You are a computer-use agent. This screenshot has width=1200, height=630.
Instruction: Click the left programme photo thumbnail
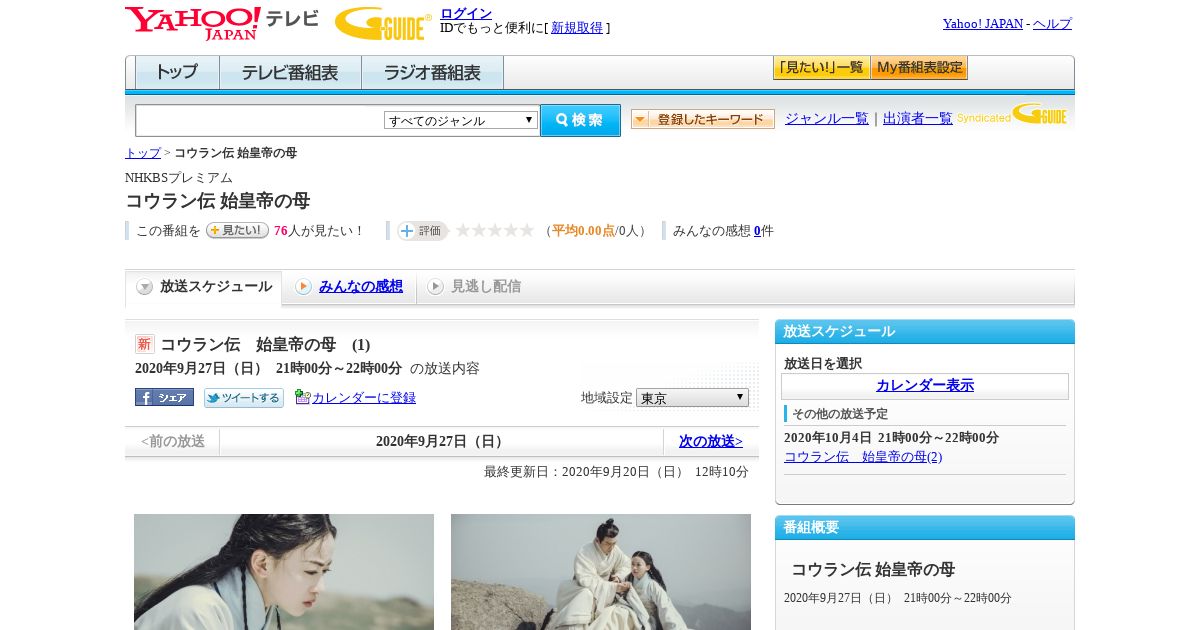(x=284, y=572)
